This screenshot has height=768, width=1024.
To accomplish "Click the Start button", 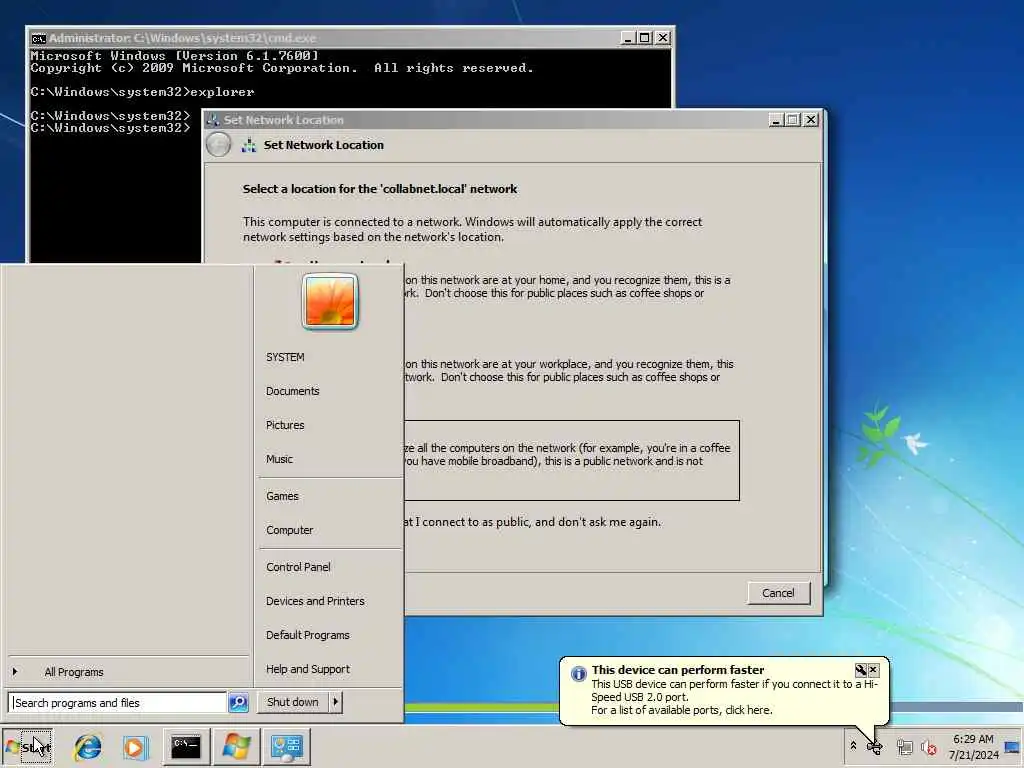I will pyautogui.click(x=27, y=746).
